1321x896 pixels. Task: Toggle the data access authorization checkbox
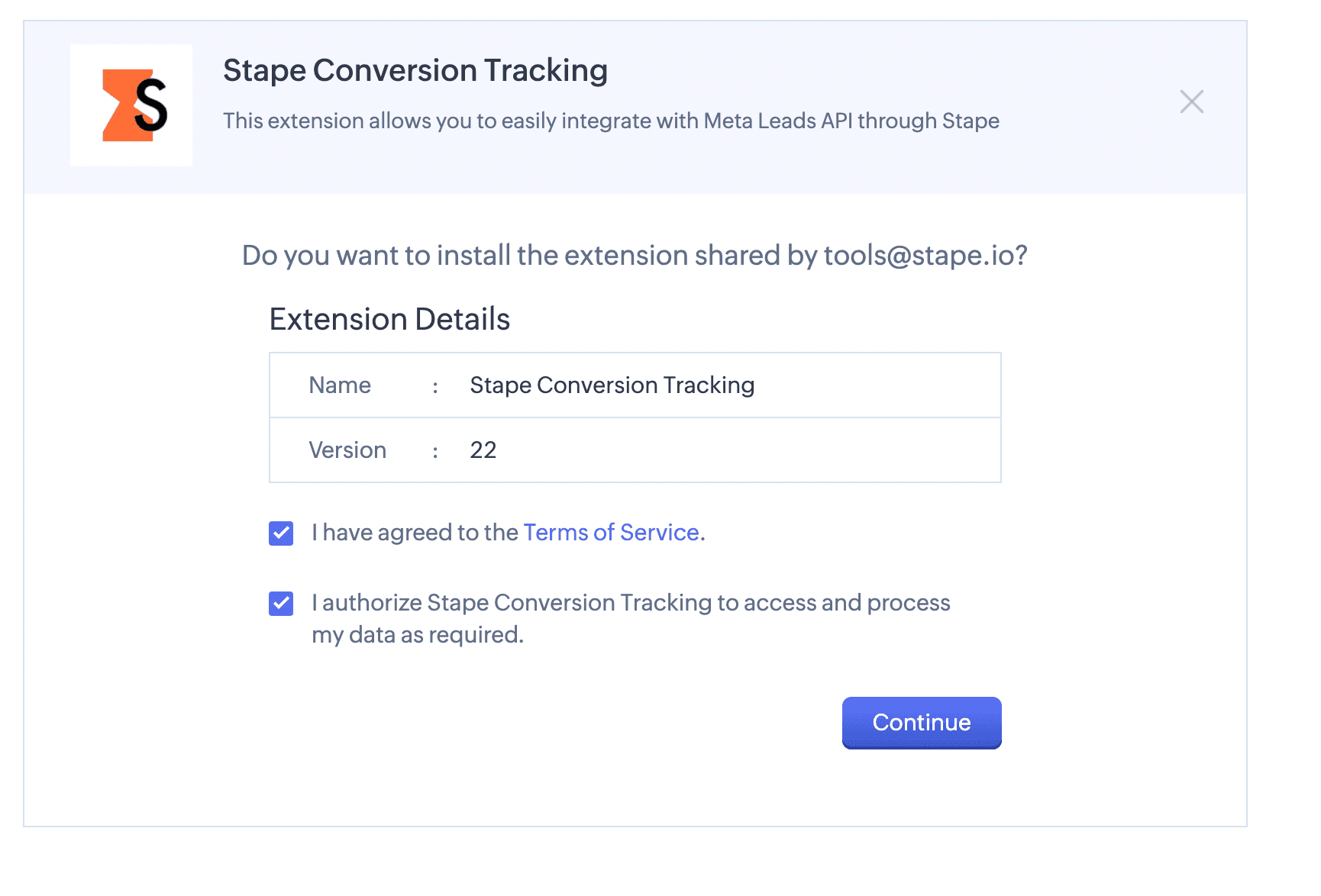pyautogui.click(x=281, y=604)
